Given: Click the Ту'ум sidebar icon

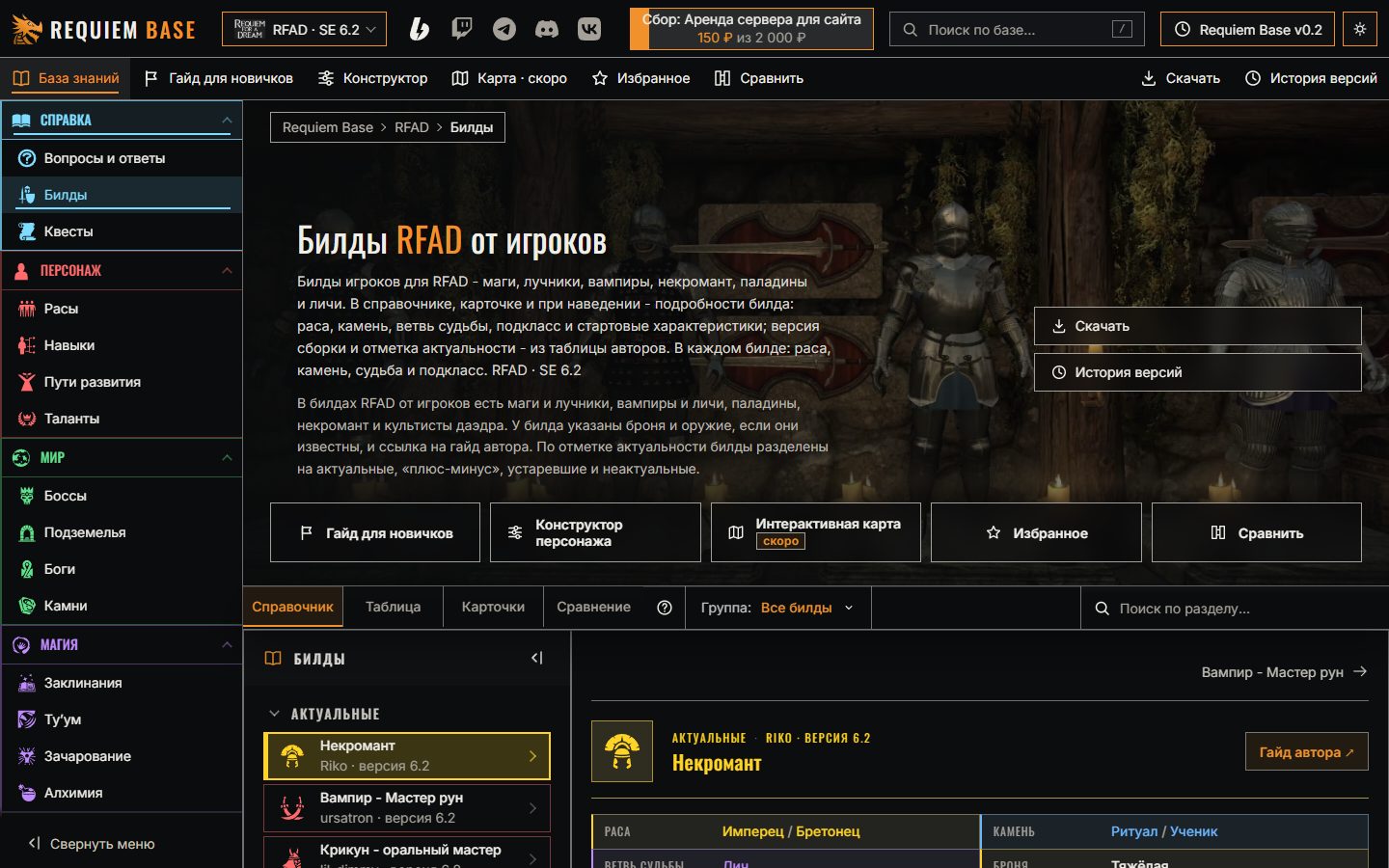Looking at the screenshot, I should pyautogui.click(x=27, y=719).
